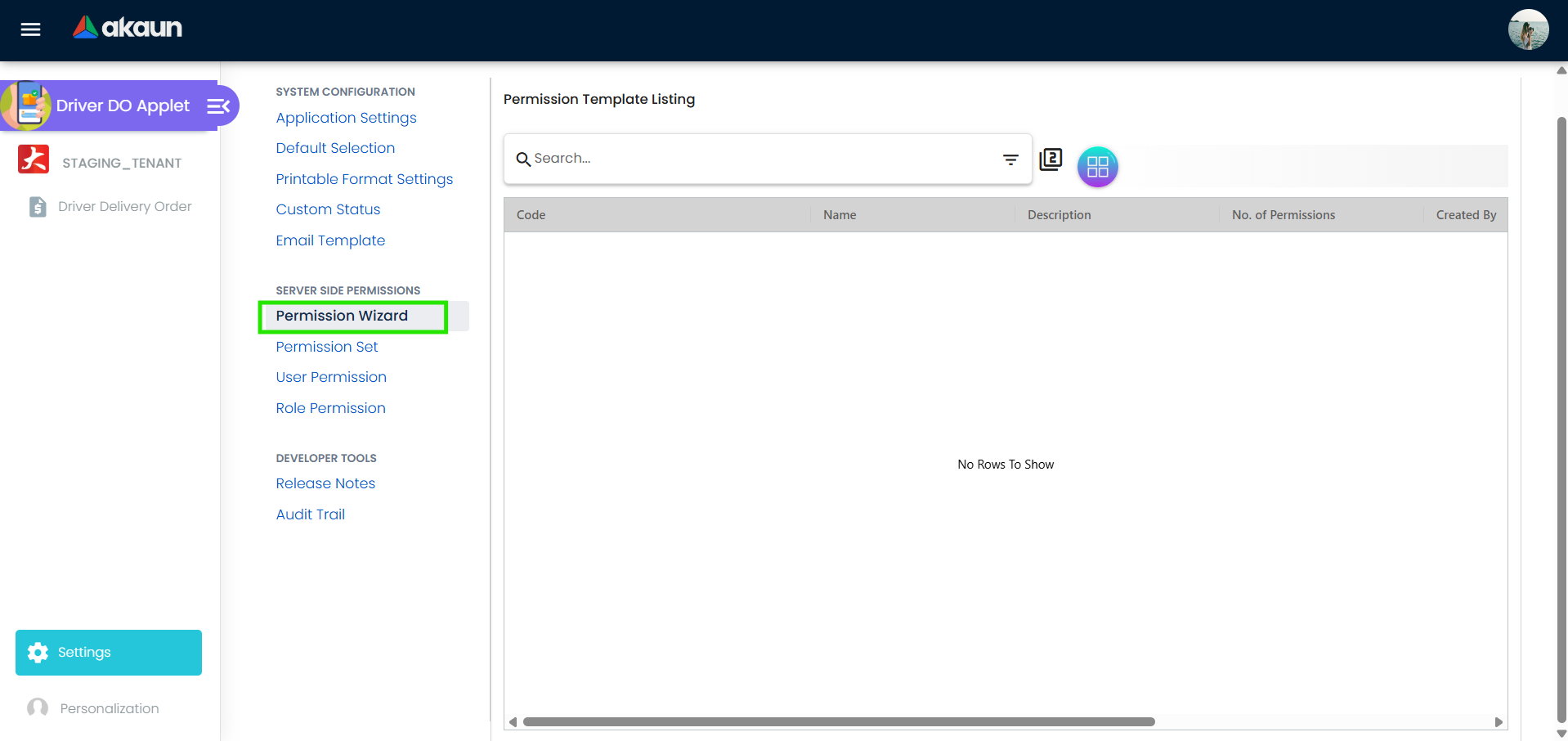Click the duplicate template icon
Screen dimensions: 1568x741
click(1051, 159)
